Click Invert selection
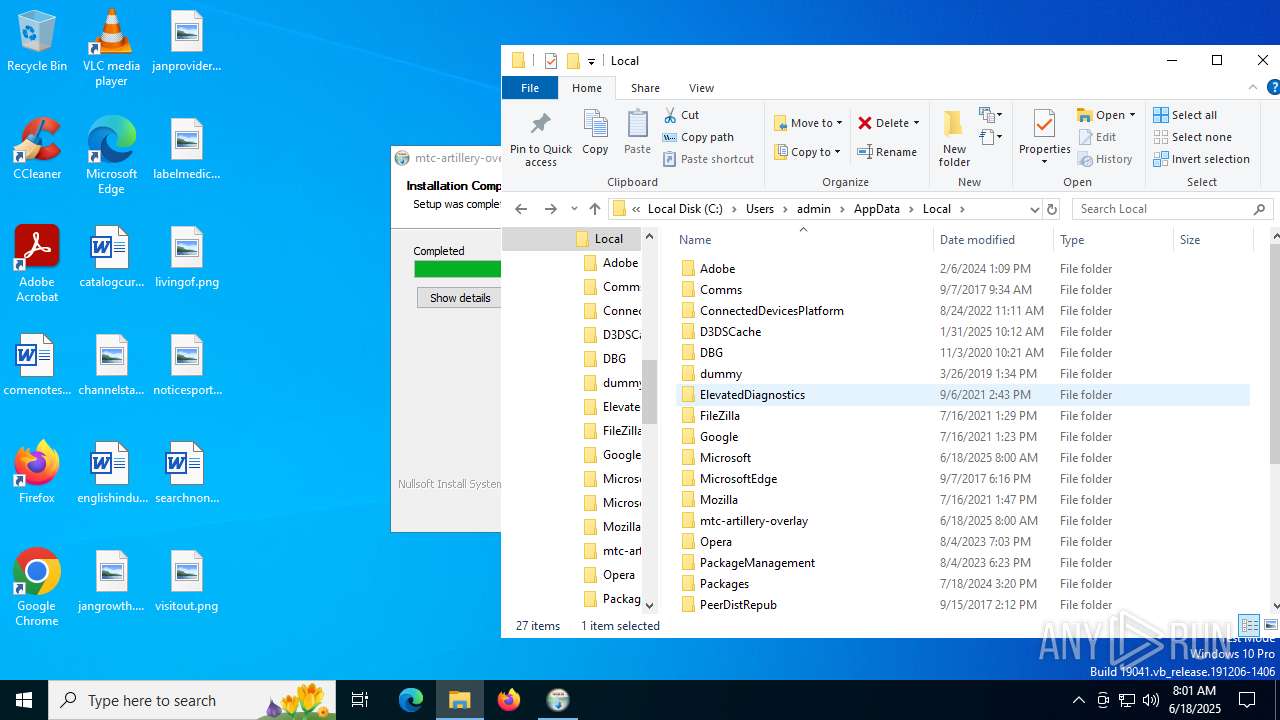The width and height of the screenshot is (1280, 720). (x=1201, y=159)
